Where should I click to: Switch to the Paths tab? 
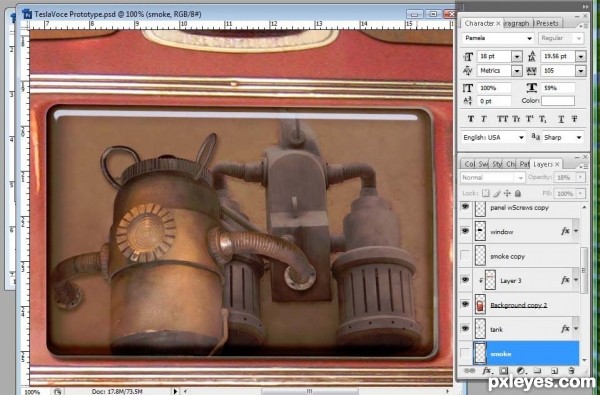pyautogui.click(x=524, y=164)
